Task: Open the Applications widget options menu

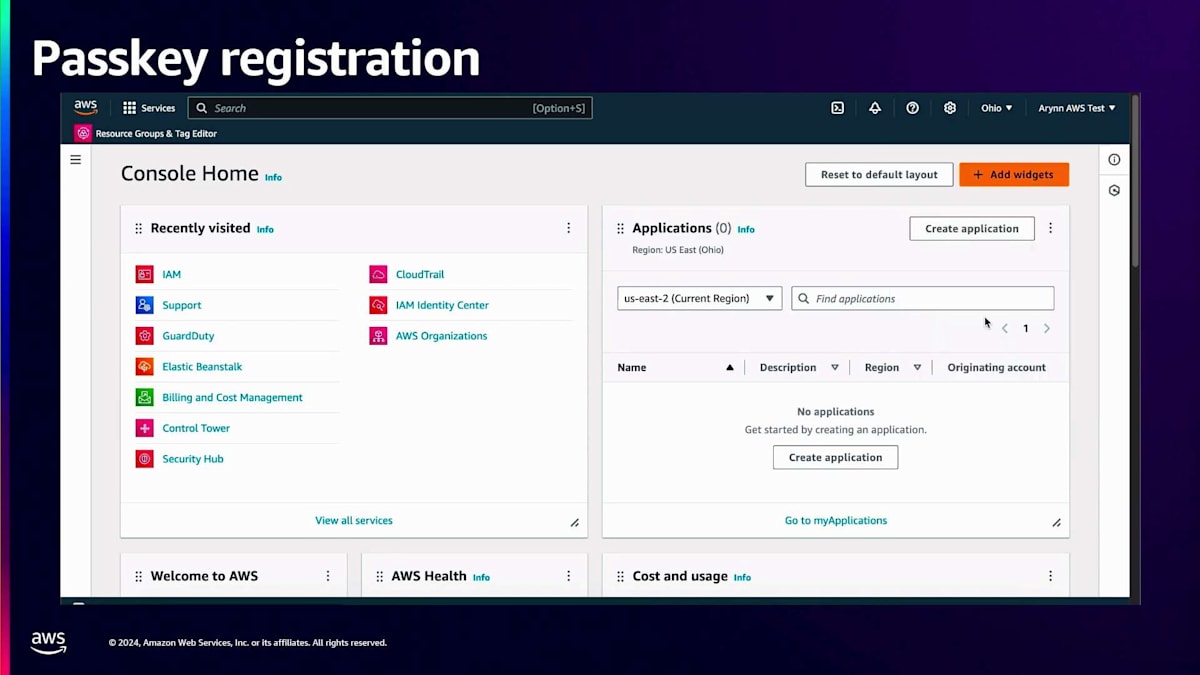Action: pos(1050,228)
